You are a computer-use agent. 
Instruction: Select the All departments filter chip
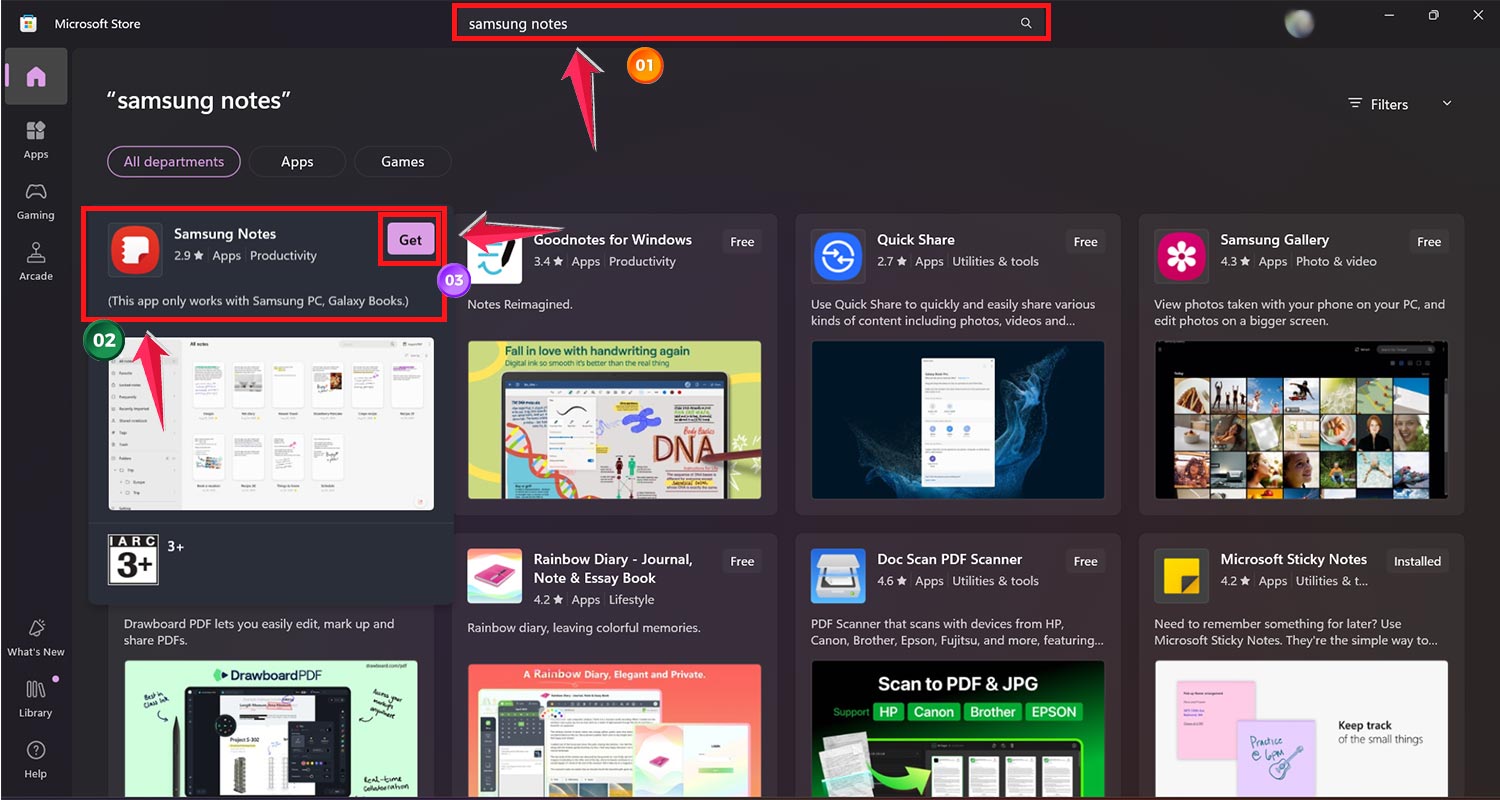(x=173, y=161)
